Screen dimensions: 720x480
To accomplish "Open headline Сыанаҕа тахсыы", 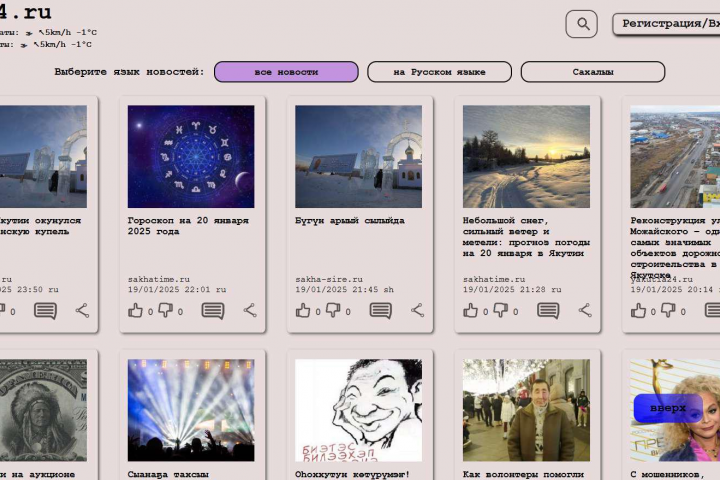I will pos(168,474).
